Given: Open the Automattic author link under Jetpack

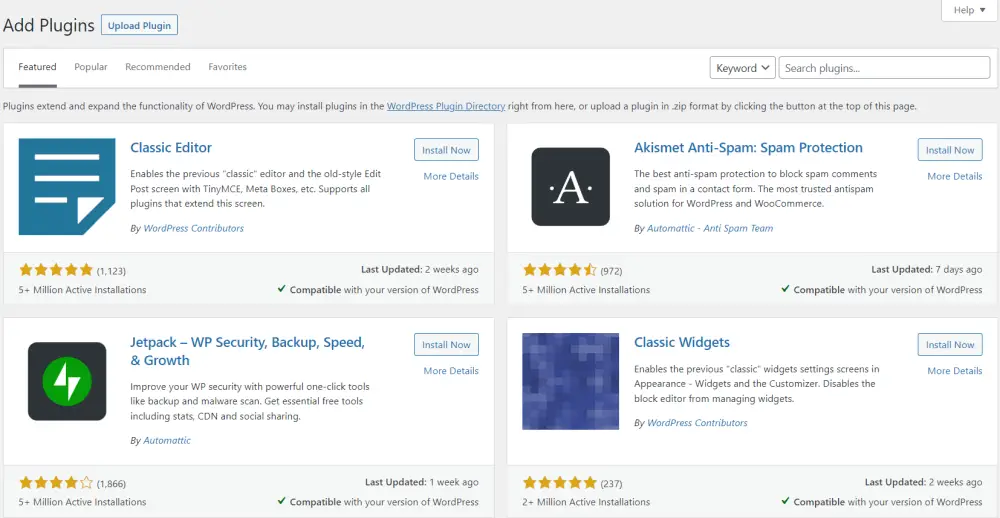Looking at the screenshot, I should (x=166, y=441).
